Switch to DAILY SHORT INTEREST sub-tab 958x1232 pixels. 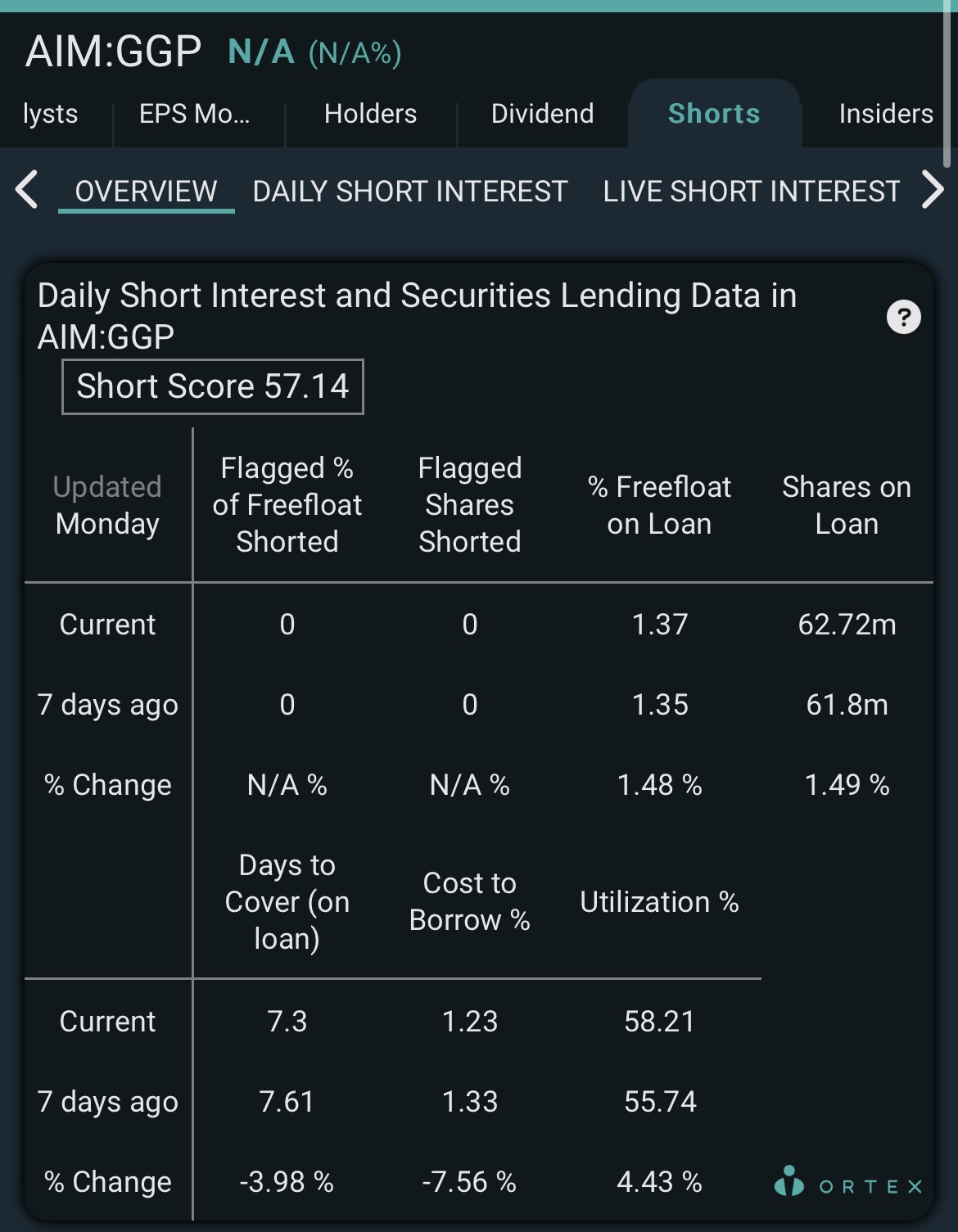(410, 192)
